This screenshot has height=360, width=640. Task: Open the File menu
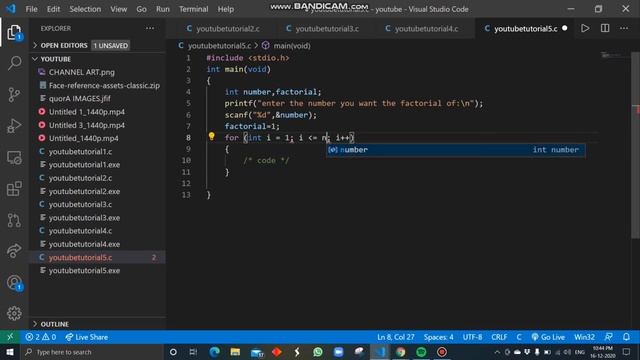[x=31, y=9]
